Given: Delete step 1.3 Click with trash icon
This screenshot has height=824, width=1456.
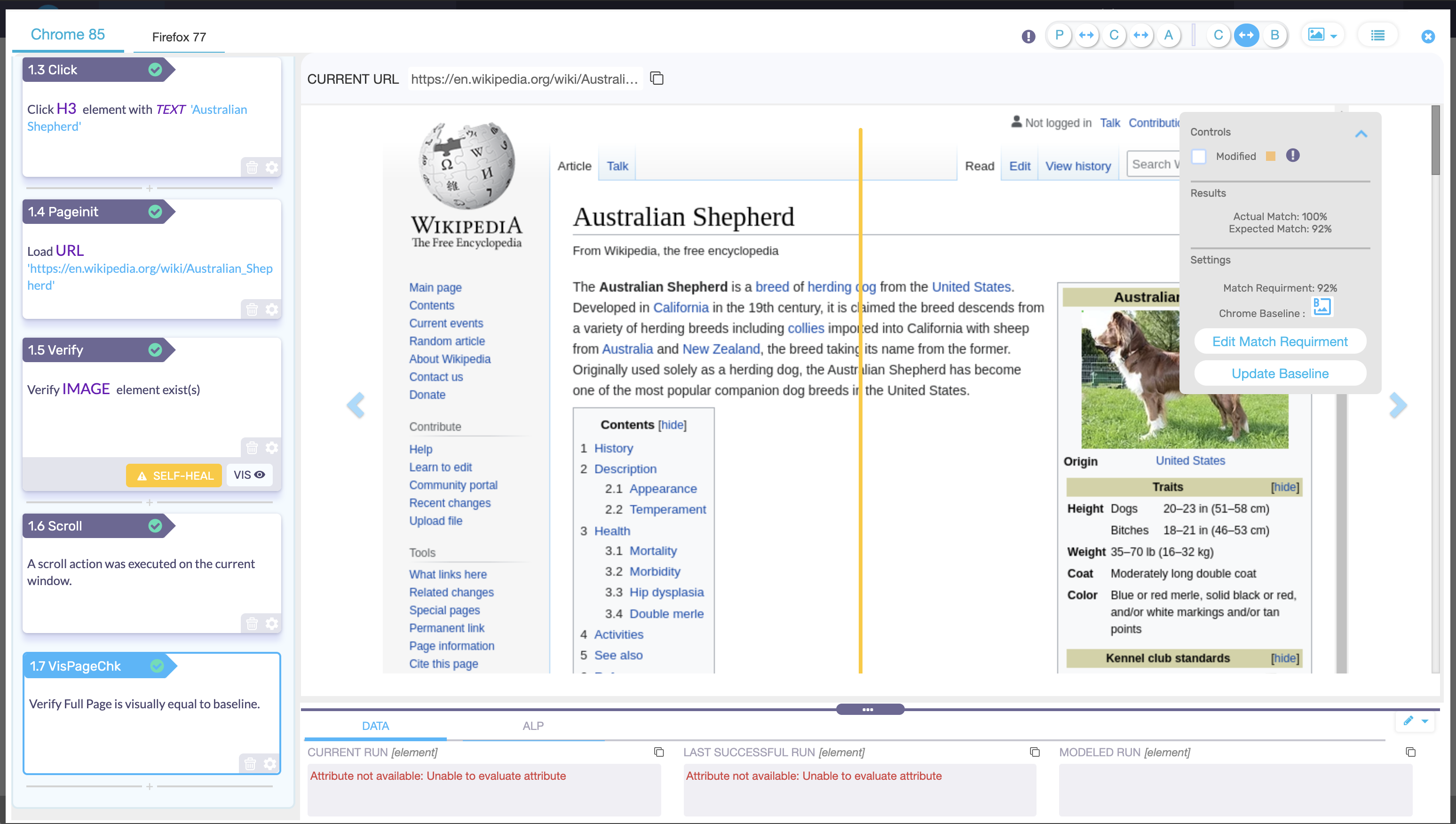Looking at the screenshot, I should (x=252, y=167).
